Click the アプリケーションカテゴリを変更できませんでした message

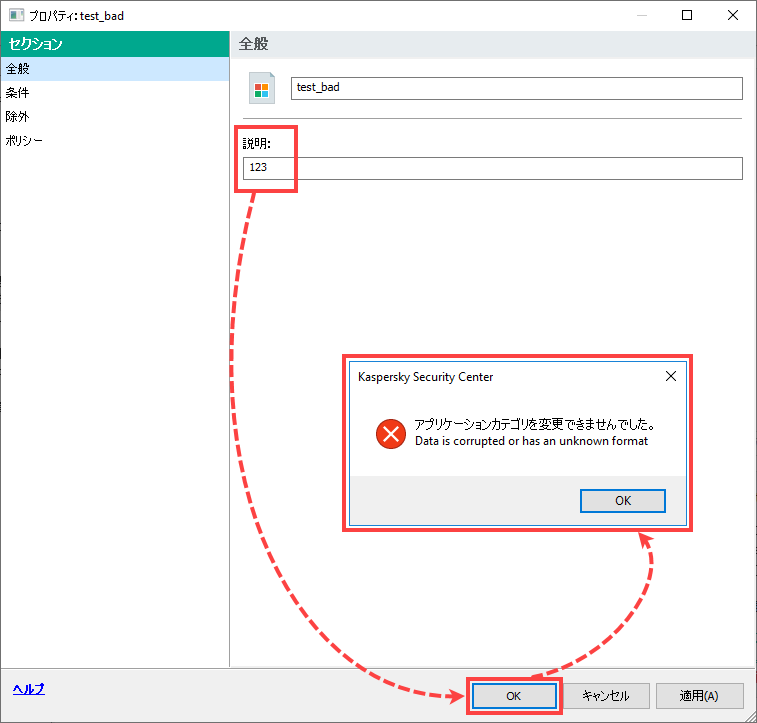(535, 424)
